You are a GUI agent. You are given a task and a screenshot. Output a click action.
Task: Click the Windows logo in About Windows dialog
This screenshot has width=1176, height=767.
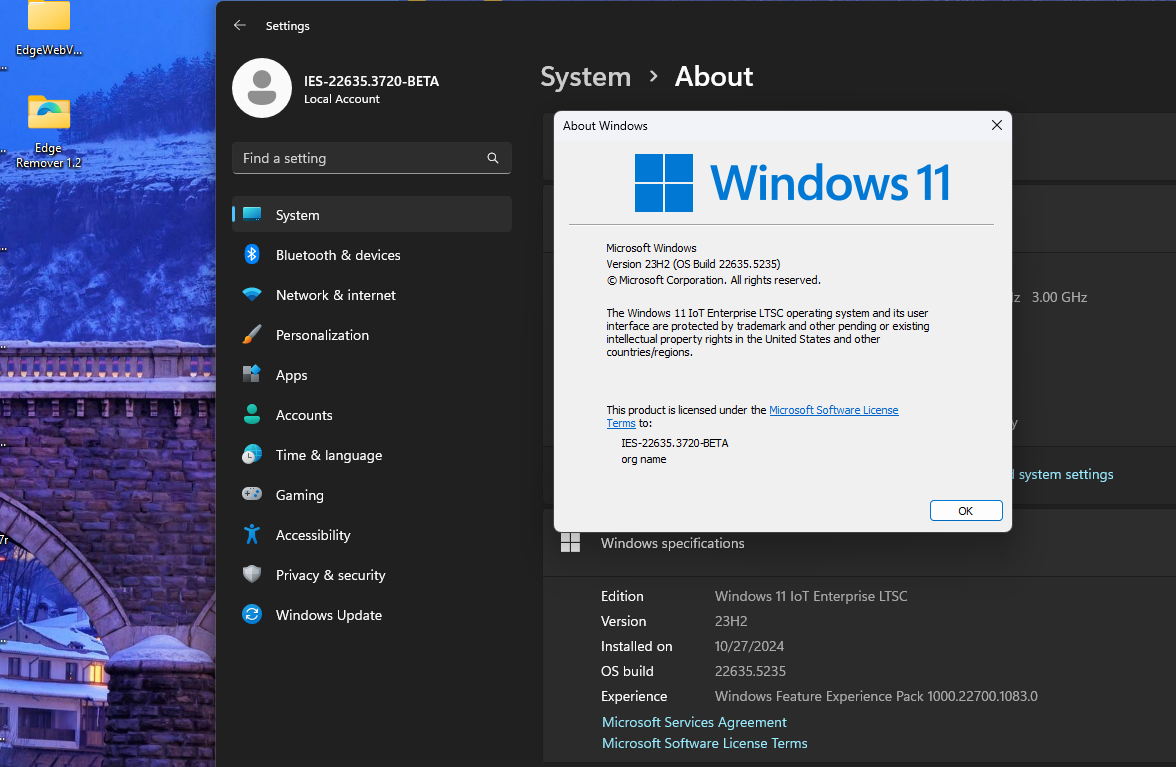(x=664, y=183)
